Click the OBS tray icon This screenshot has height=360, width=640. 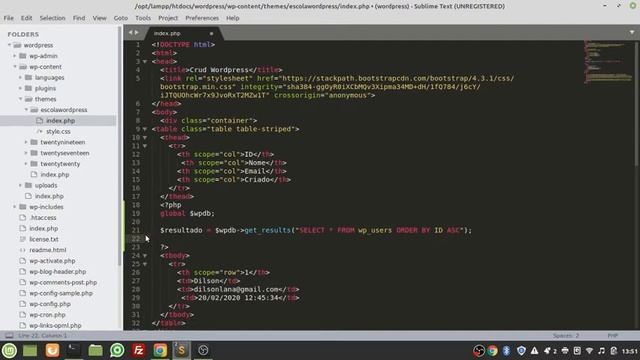(479, 351)
